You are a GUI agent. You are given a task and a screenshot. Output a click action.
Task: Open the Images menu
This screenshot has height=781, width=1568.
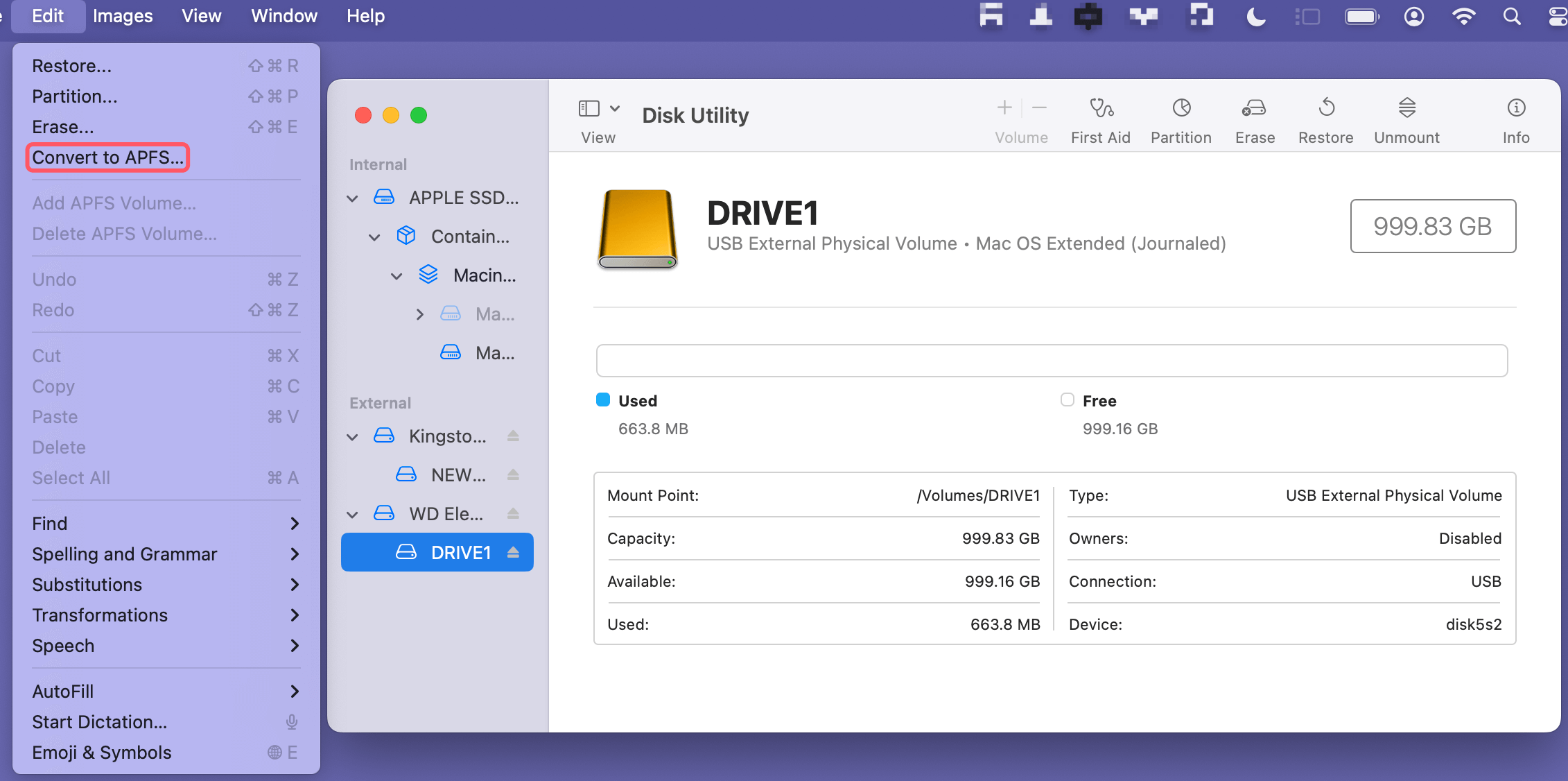123,16
